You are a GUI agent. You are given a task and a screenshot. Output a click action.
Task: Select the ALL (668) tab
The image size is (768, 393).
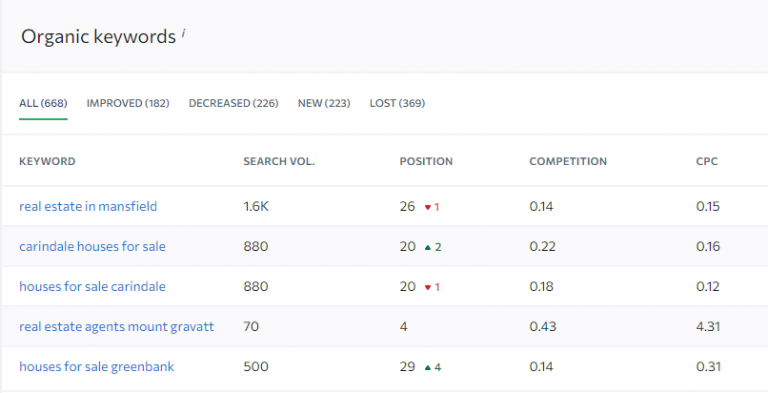(43, 103)
